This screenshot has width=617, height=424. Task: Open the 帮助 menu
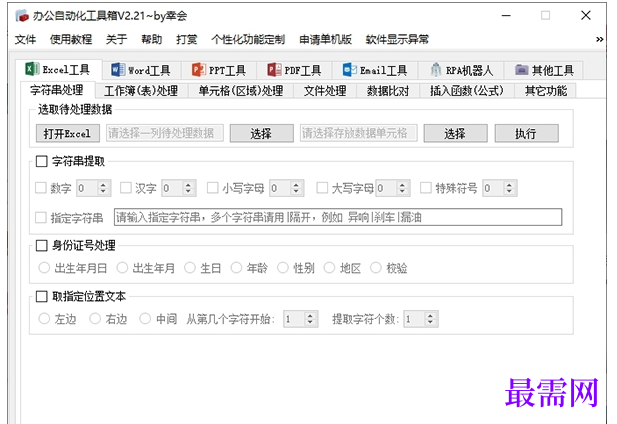151,39
